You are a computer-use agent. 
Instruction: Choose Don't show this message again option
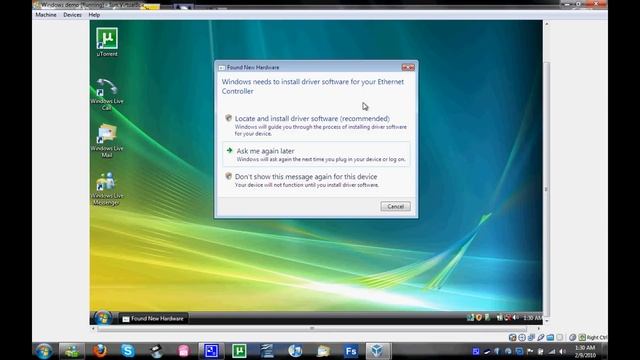click(x=316, y=180)
